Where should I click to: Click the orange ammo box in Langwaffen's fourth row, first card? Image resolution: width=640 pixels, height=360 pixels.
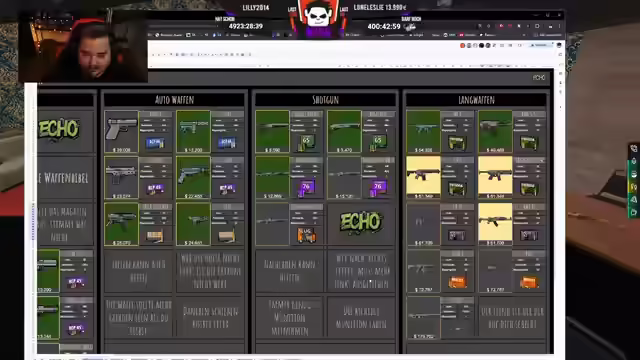coord(457,282)
